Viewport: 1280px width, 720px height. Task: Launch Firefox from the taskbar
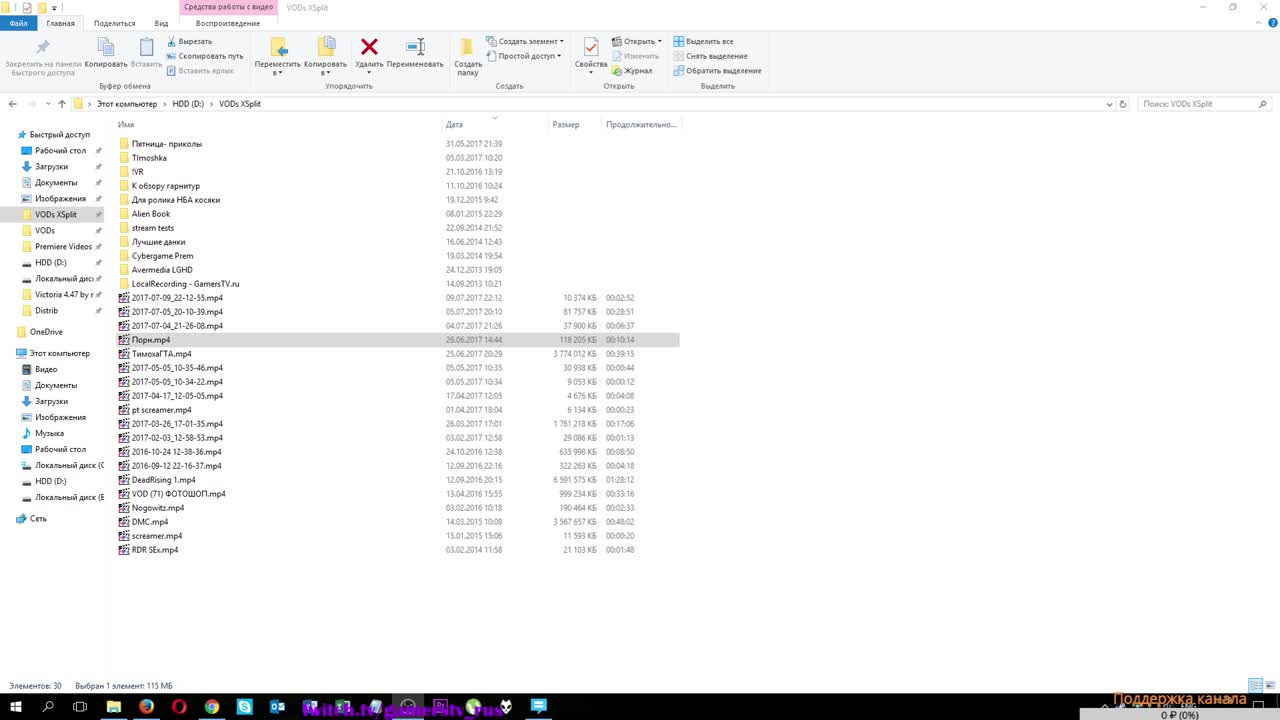[x=147, y=707]
